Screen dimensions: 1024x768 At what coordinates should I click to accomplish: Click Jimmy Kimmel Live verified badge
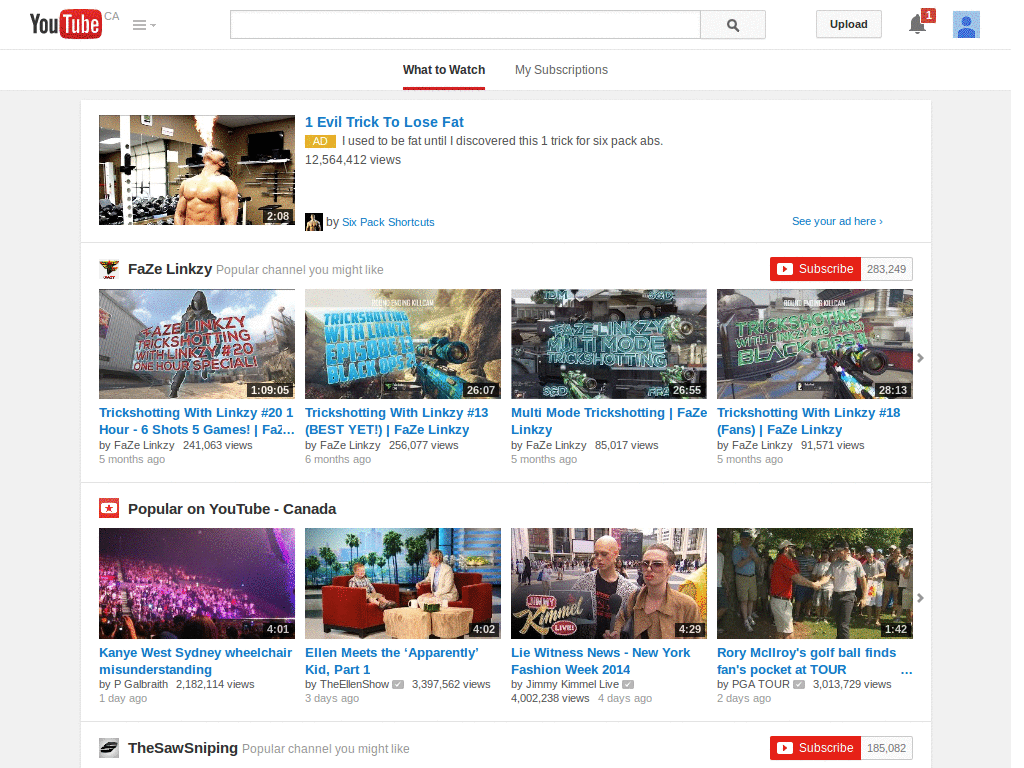tap(628, 684)
